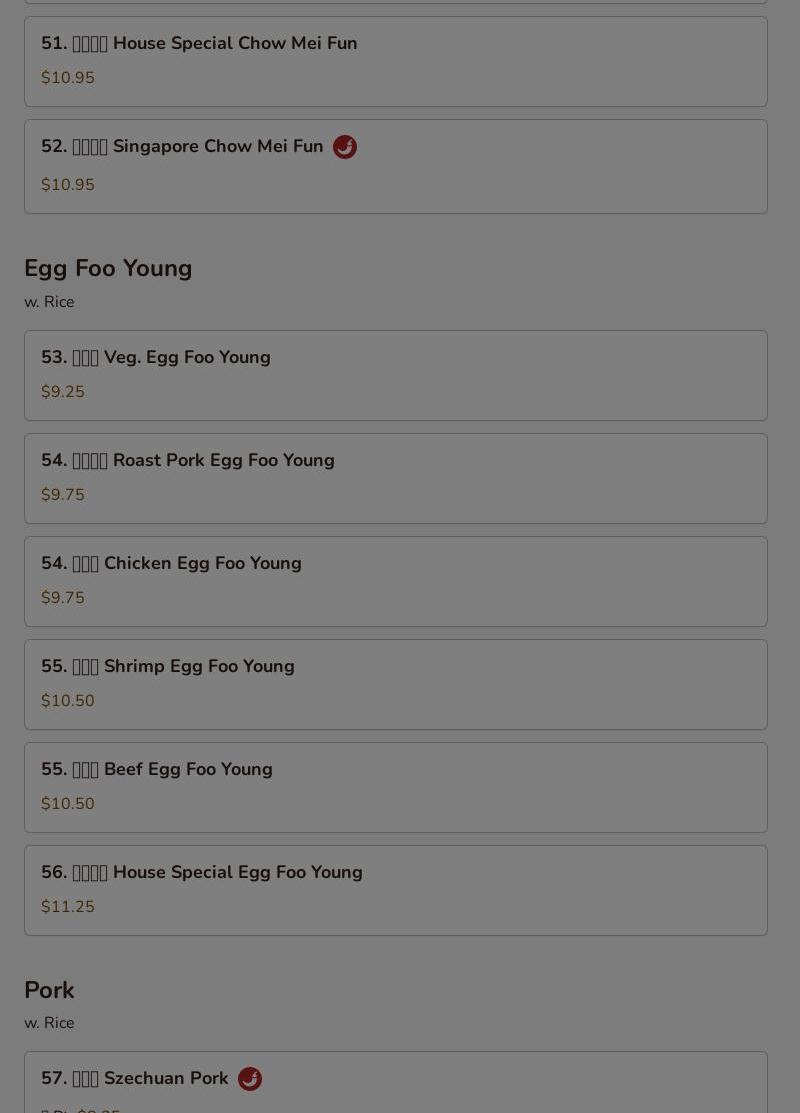Viewport: 800px width, 1113px height.
Task: Click the price under House Special Chow Mei Fun
Action: [x=68, y=78]
